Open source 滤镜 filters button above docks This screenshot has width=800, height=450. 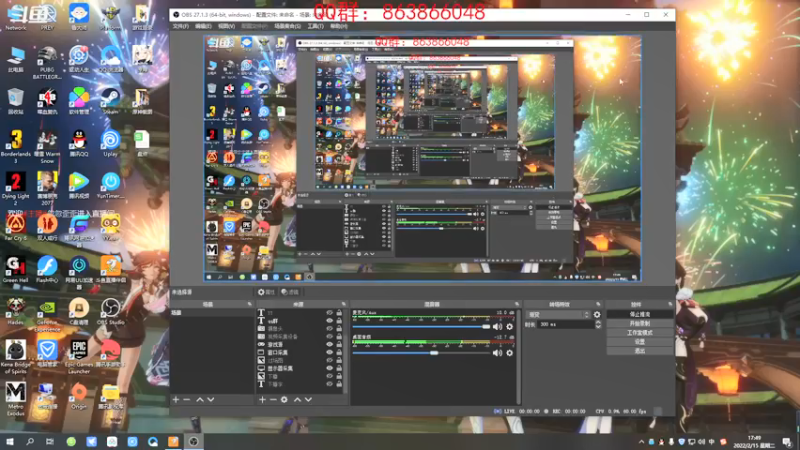[290, 292]
